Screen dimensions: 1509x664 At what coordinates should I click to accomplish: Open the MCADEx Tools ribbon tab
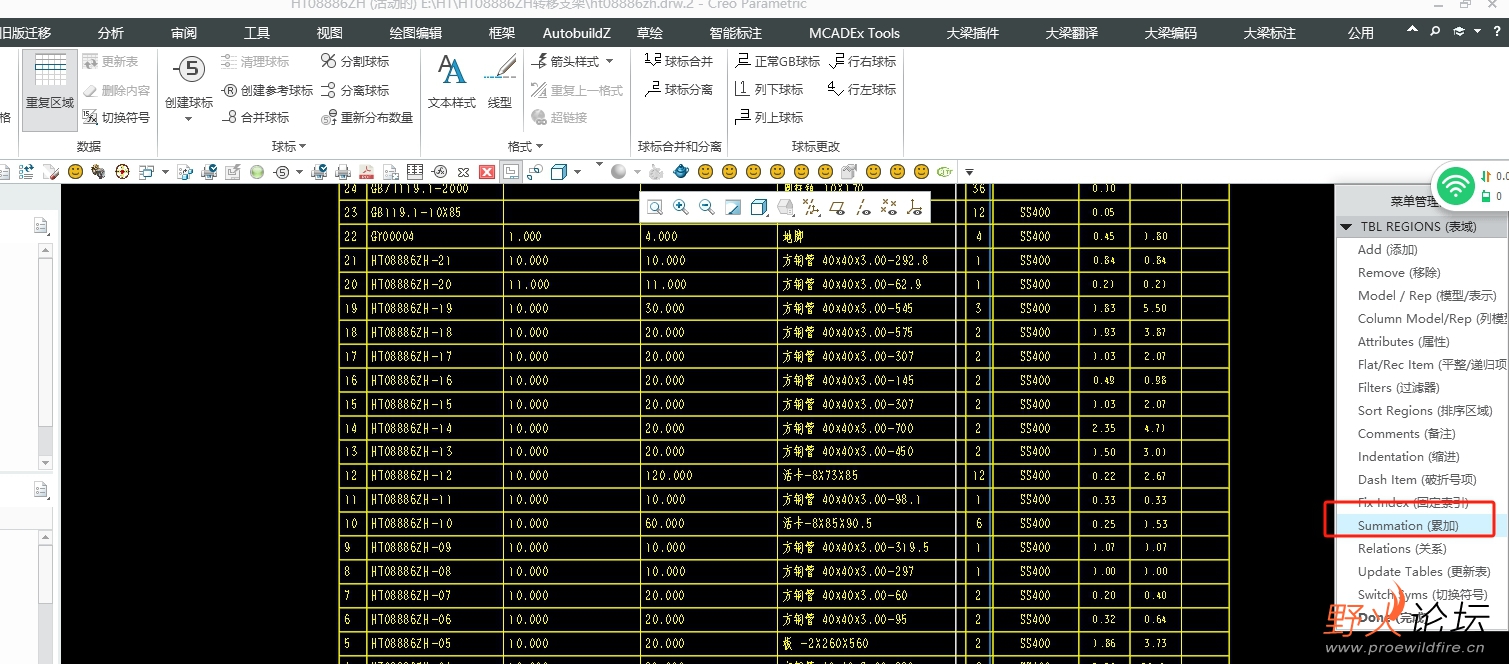[854, 33]
